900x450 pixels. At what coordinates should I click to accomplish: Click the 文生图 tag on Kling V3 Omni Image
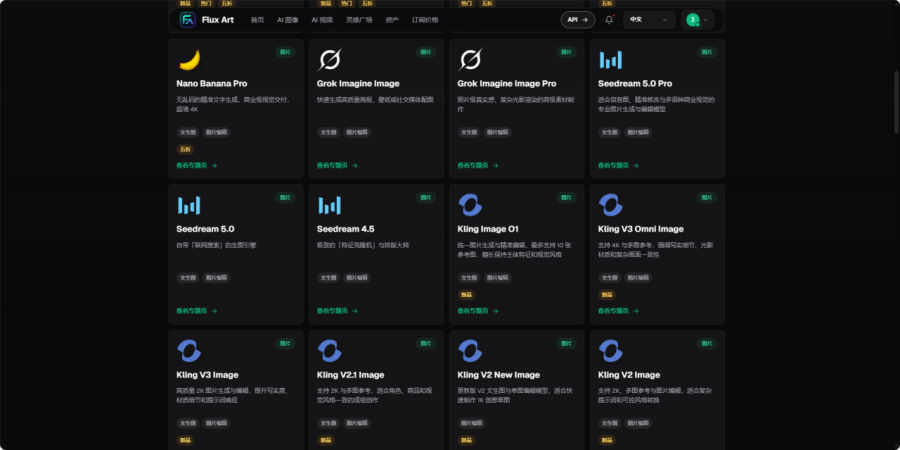610,277
